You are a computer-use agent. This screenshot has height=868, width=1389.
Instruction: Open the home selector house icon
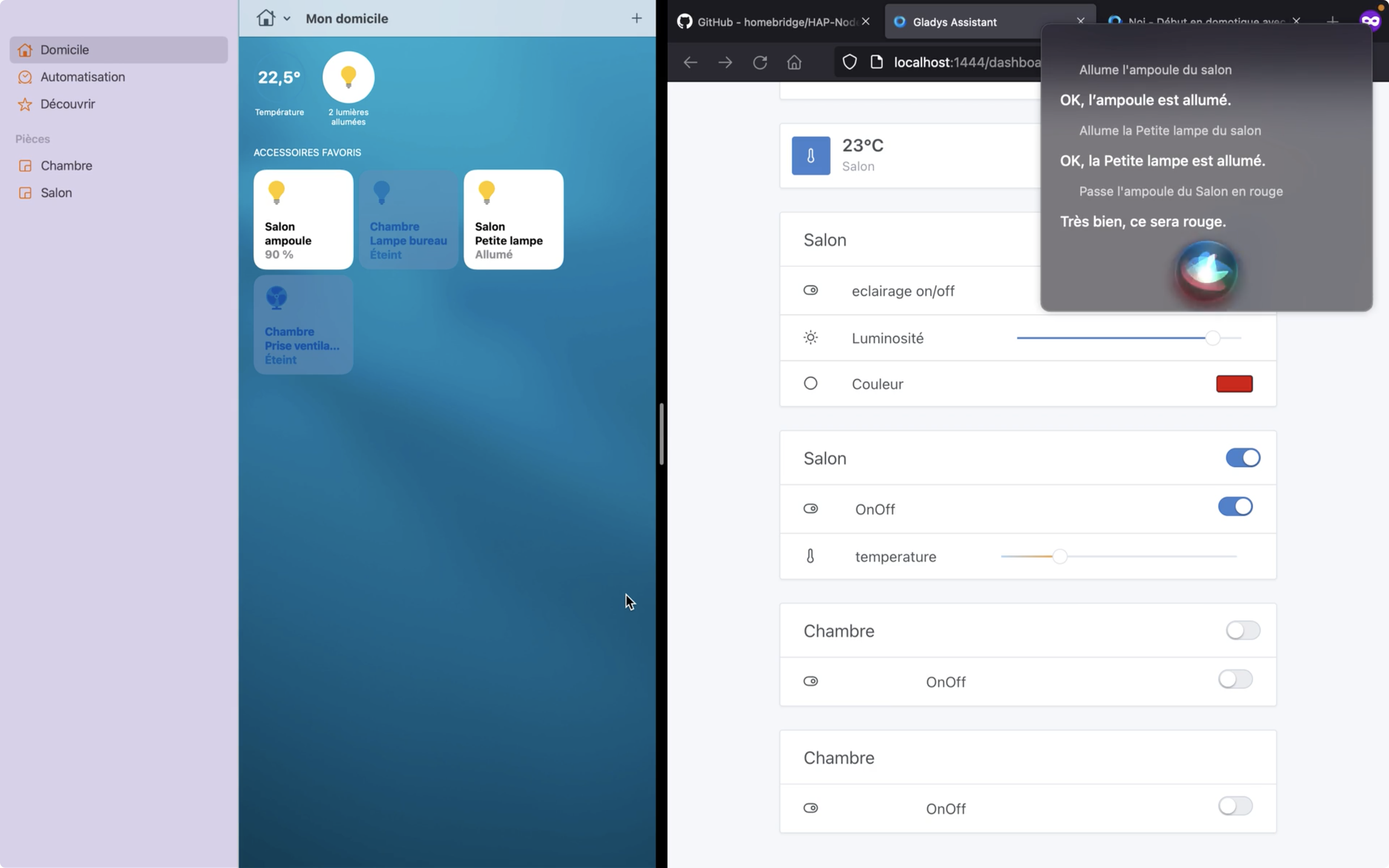tap(266, 18)
